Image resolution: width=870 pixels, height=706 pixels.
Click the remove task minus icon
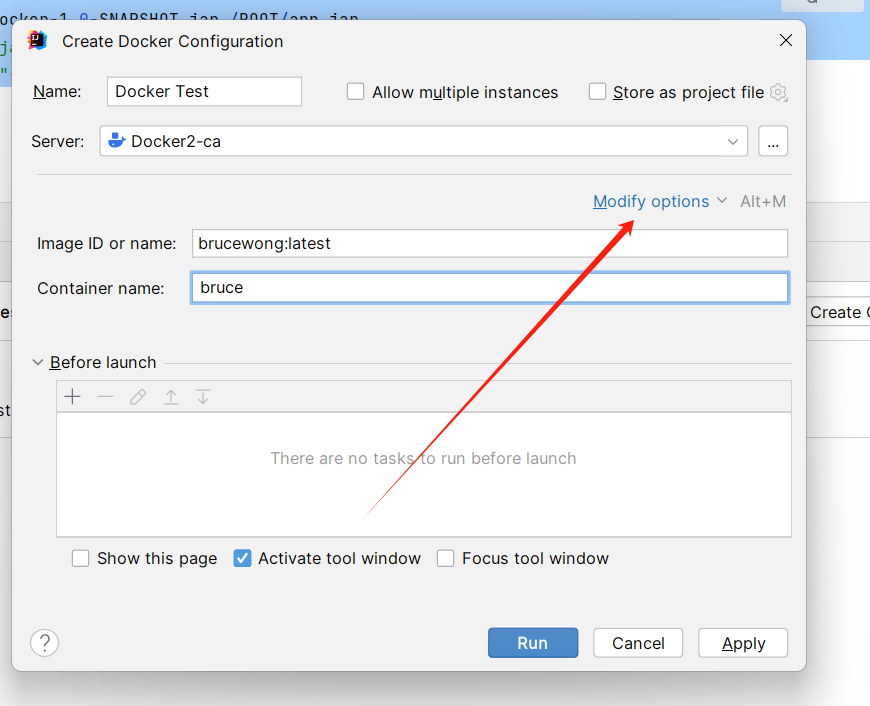tap(105, 397)
